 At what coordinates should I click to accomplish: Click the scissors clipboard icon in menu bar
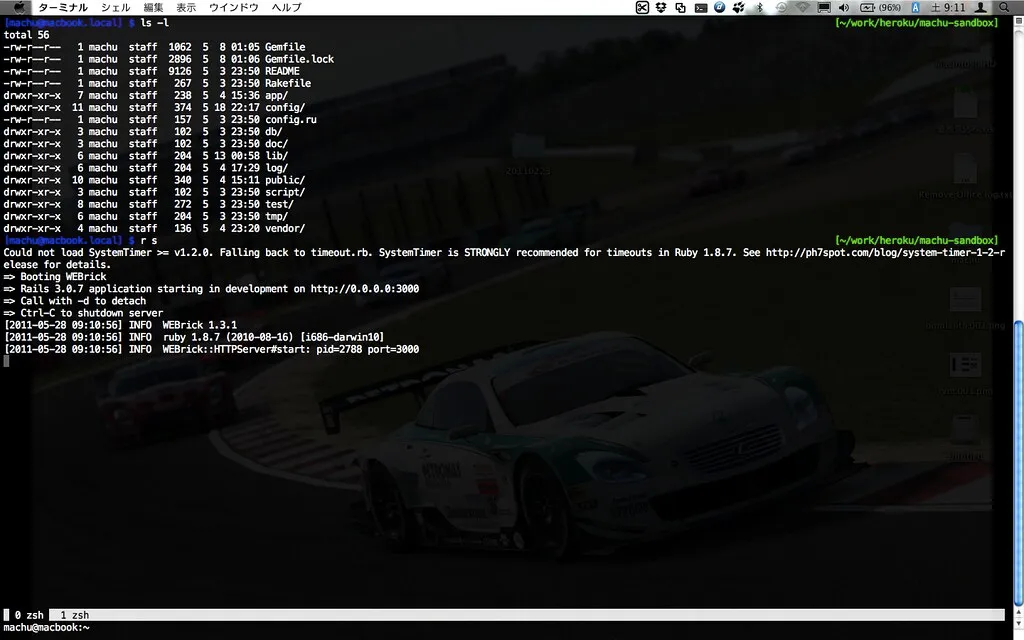pyautogui.click(x=642, y=7)
